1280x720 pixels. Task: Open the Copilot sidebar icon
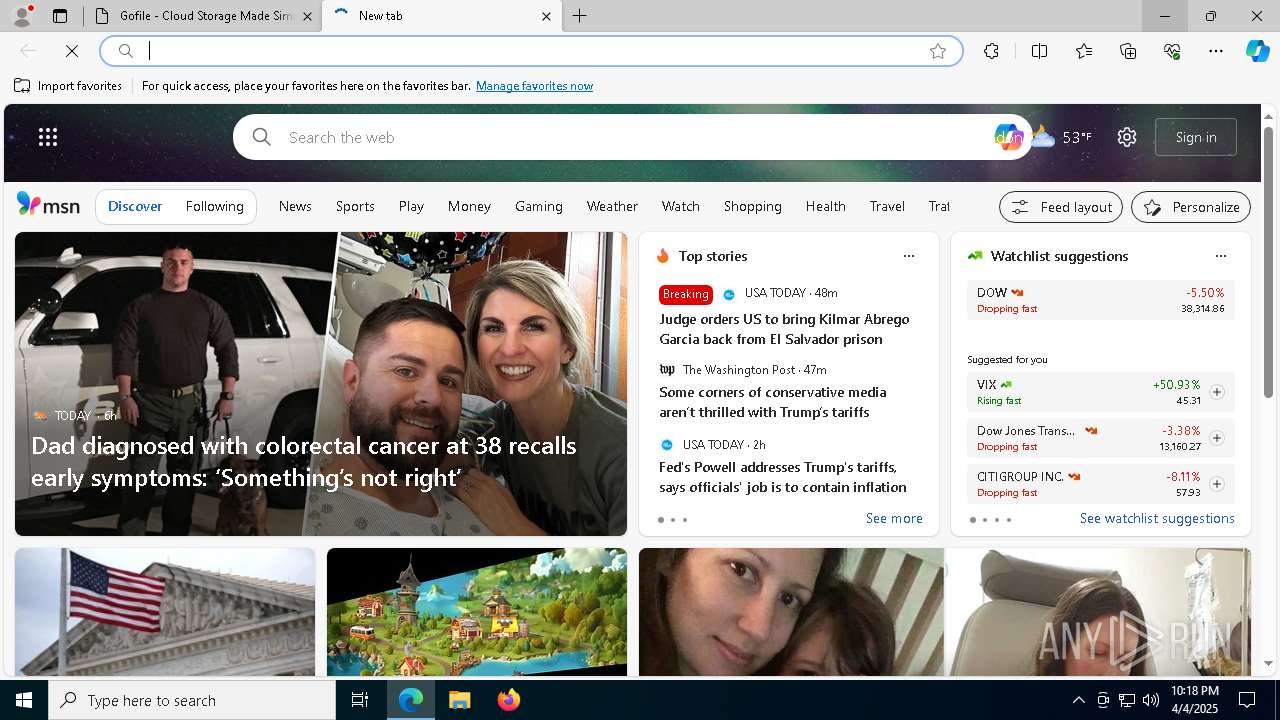pyautogui.click(x=1257, y=51)
